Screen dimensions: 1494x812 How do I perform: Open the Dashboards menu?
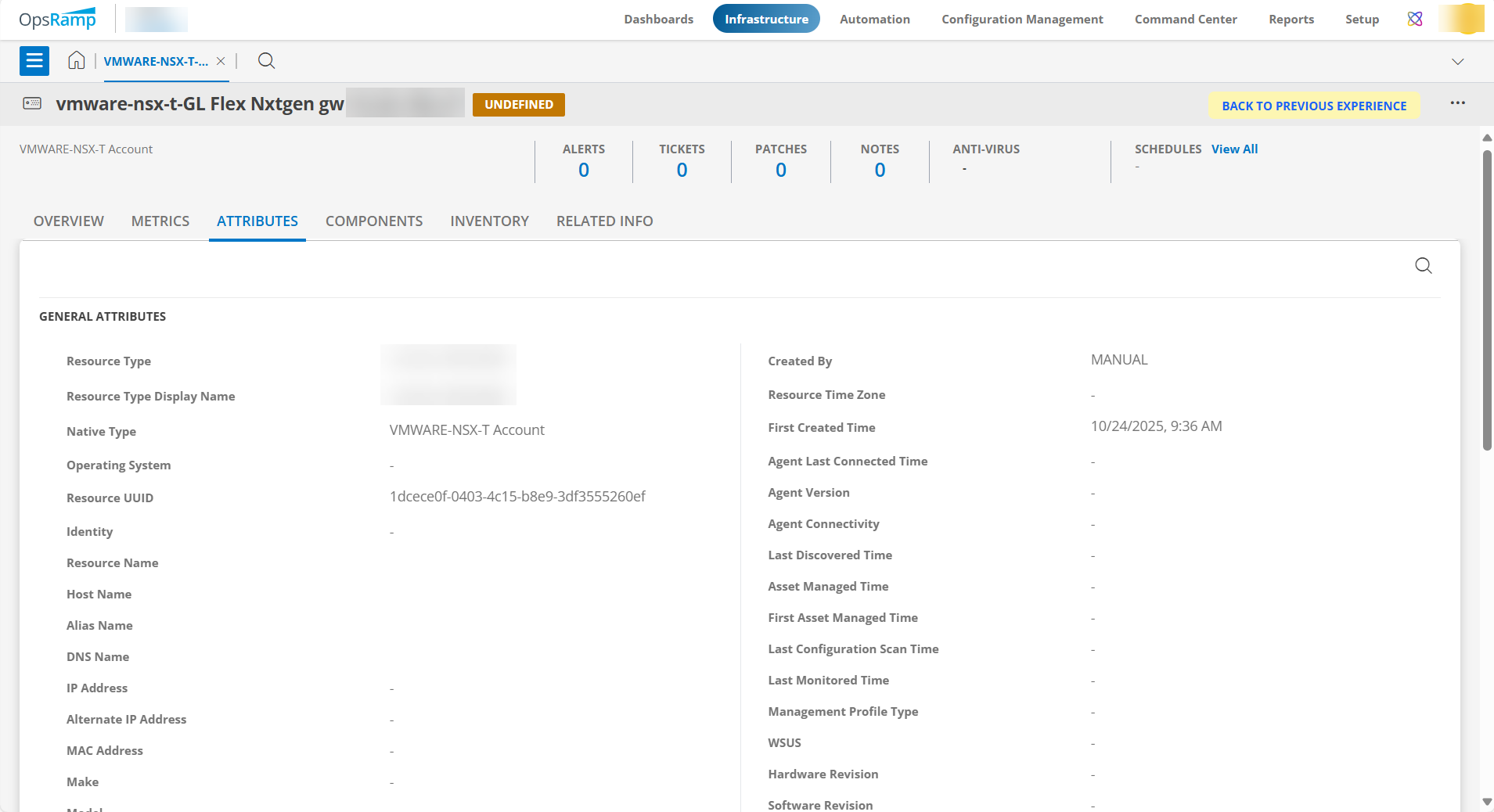(658, 19)
